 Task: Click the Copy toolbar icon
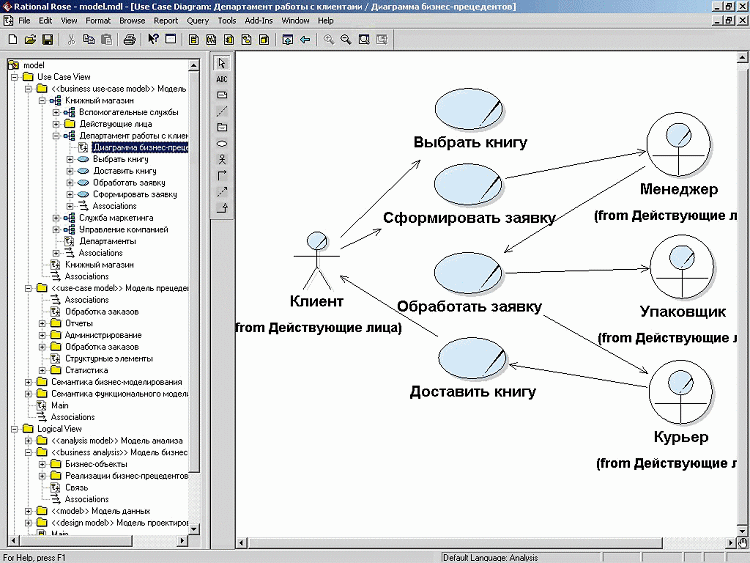coord(88,40)
